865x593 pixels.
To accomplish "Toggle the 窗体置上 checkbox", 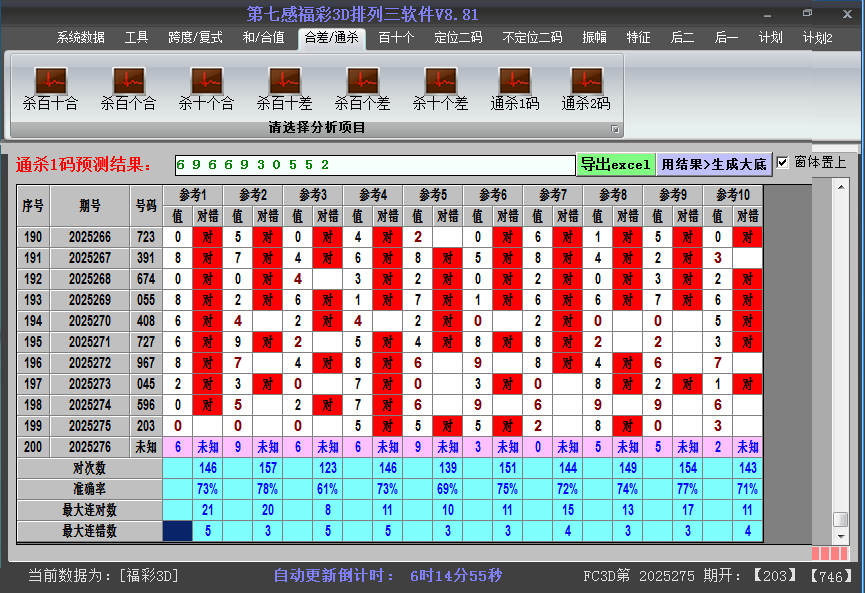I will [783, 163].
